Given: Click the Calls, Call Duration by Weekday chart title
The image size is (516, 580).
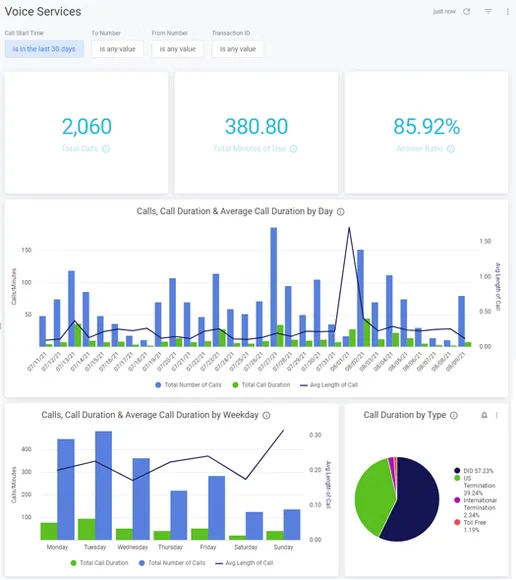Looking at the screenshot, I should pos(150,415).
